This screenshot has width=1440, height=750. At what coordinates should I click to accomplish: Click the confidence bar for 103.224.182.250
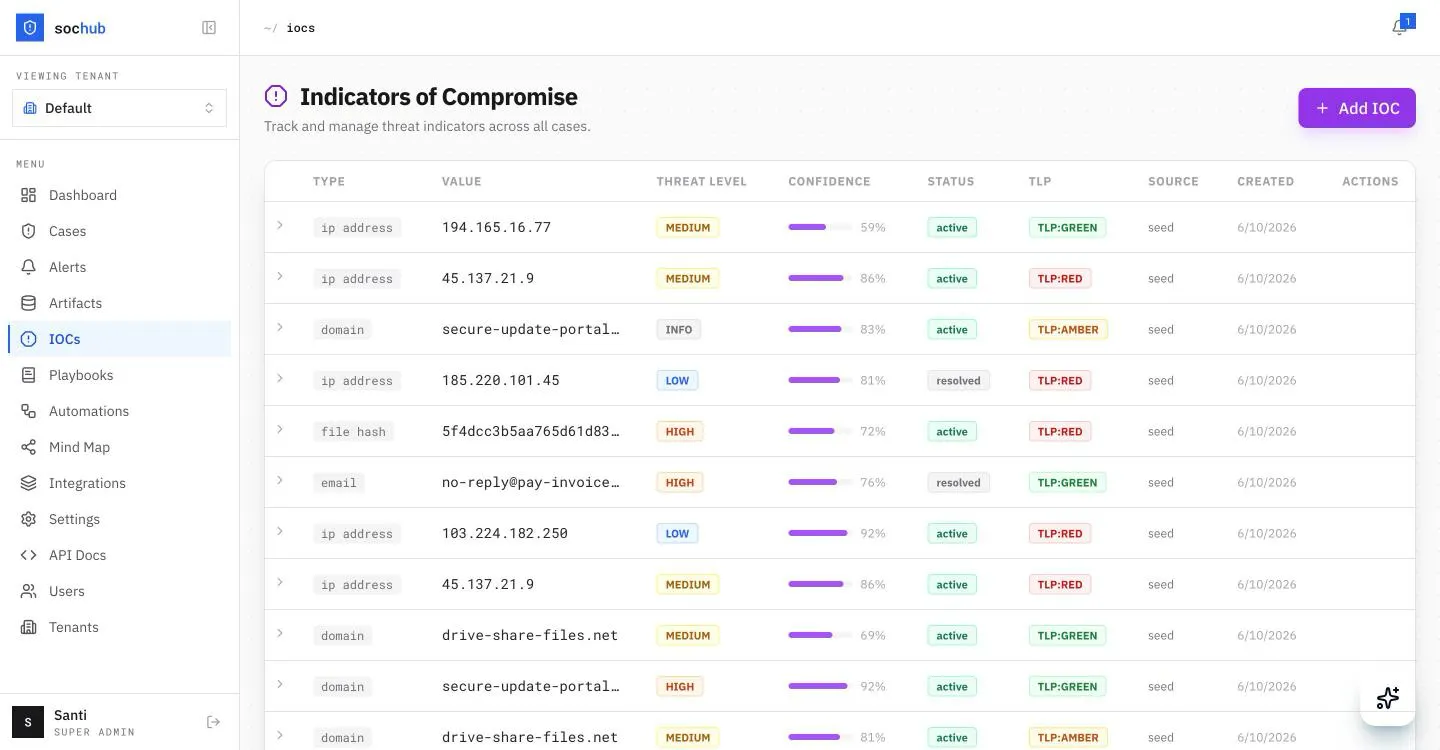(820, 533)
